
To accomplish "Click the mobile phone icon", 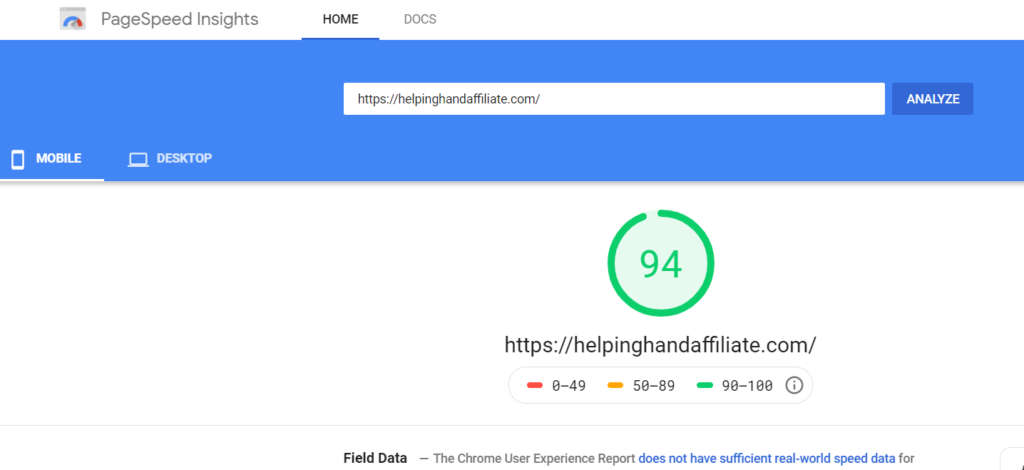I will pos(18,159).
